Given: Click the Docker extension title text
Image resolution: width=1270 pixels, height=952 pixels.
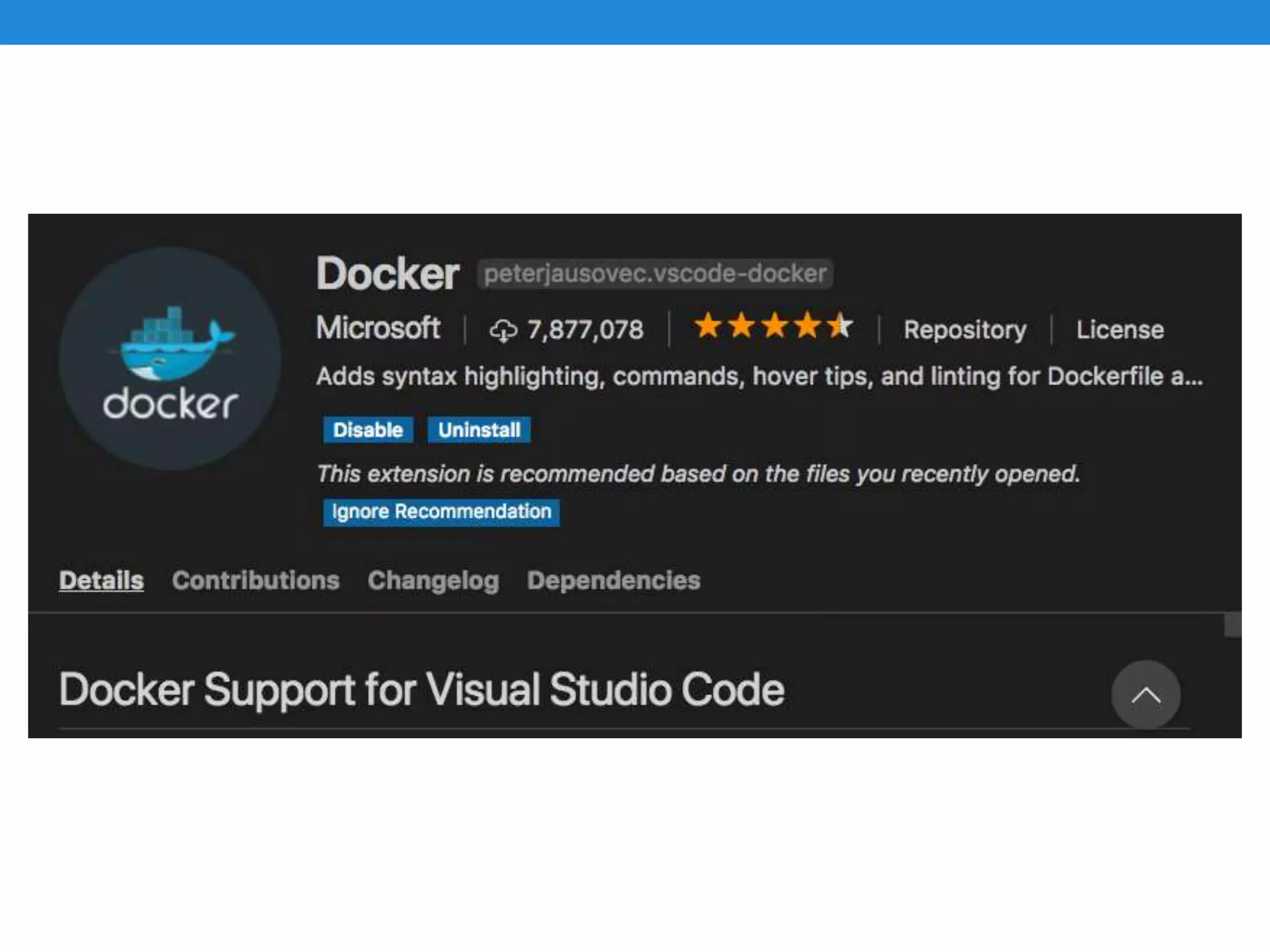Looking at the screenshot, I should click(388, 274).
